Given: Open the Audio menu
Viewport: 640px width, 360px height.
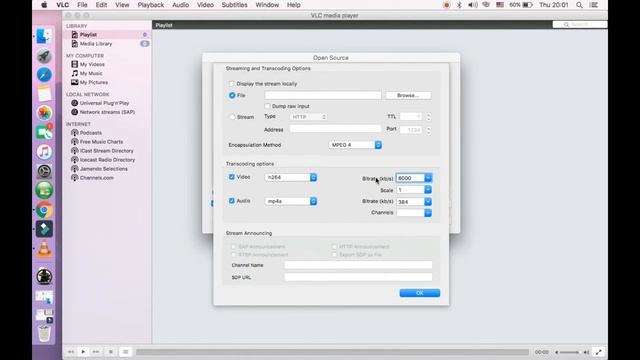Looking at the screenshot, I should [180, 5].
